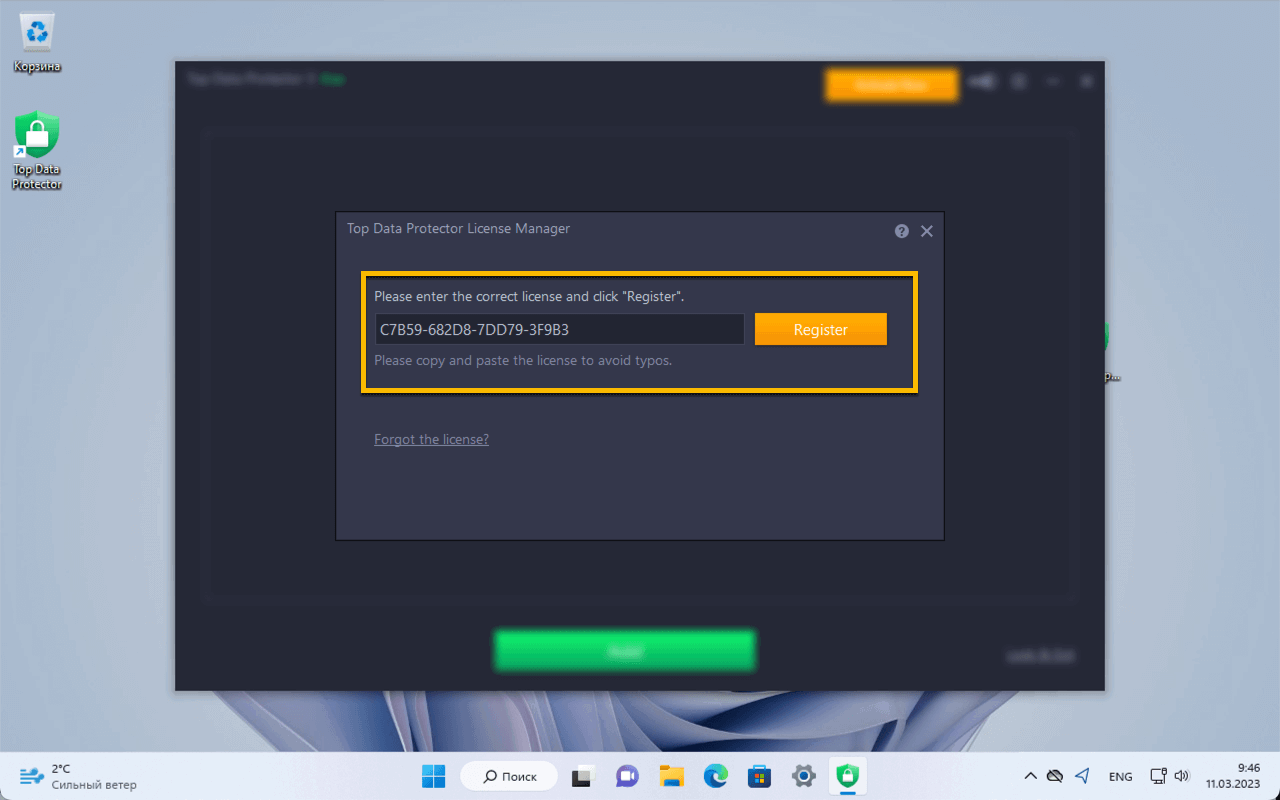This screenshot has width=1280, height=800.
Task: Click the orange Register button
Action: point(821,329)
